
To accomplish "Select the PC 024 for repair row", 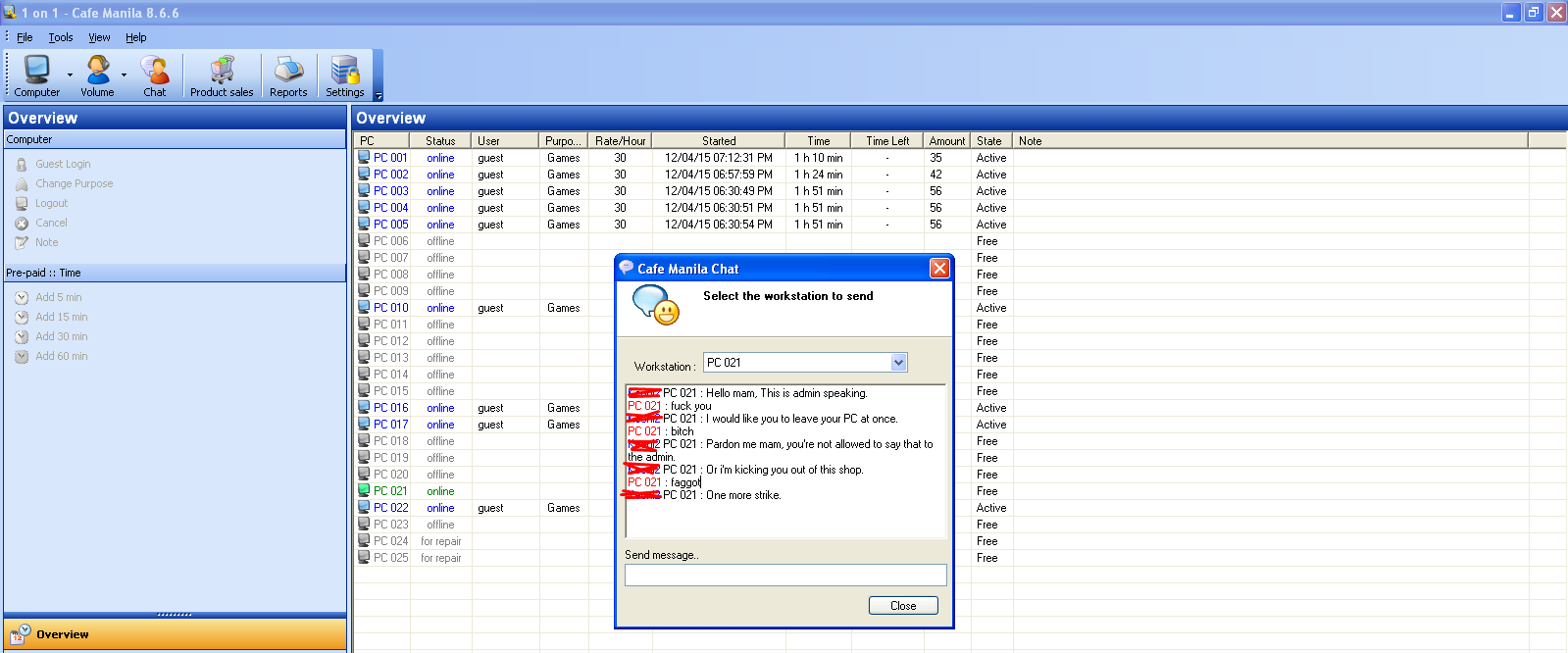I will point(959,541).
